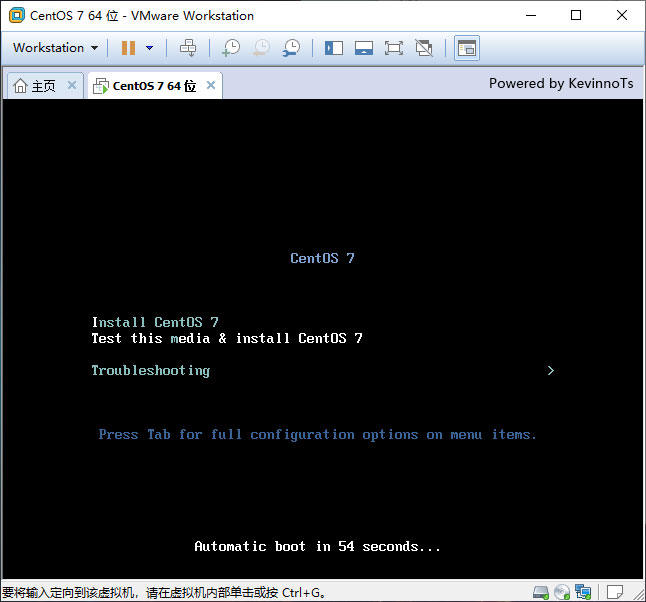Image resolution: width=646 pixels, height=602 pixels.
Task: Choose Test this media & install CentOS 7
Action: (227, 338)
